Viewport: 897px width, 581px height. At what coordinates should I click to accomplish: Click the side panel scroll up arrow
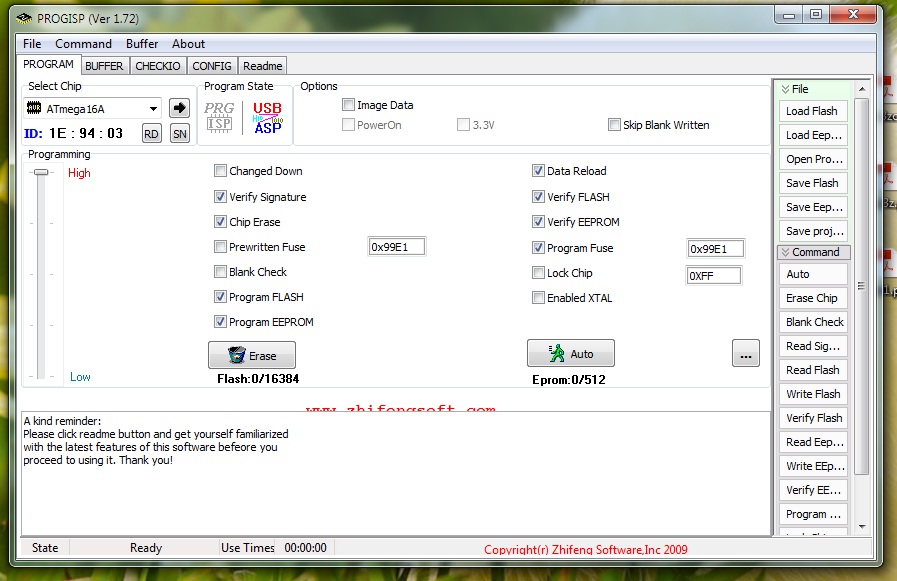tap(862, 89)
